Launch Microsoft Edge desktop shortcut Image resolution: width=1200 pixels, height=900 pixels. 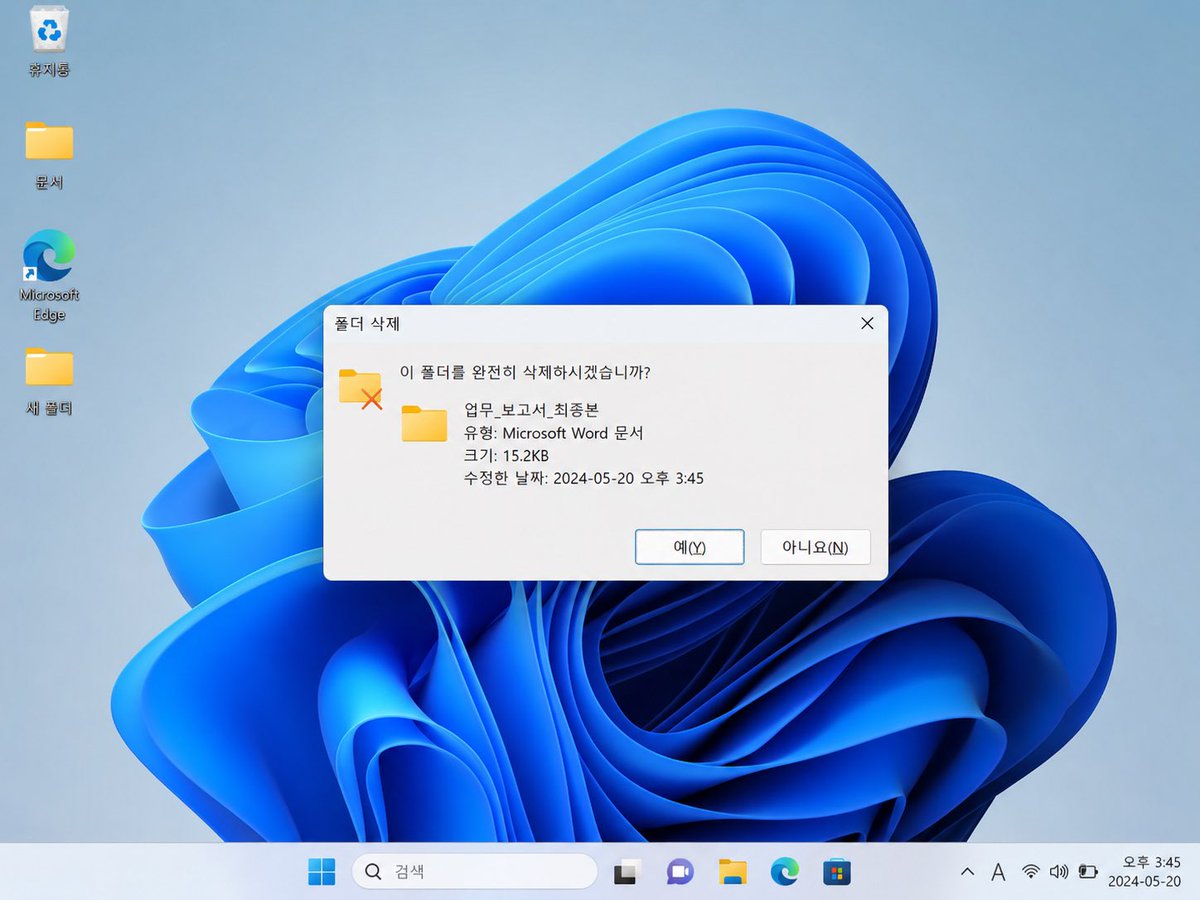[x=49, y=275]
